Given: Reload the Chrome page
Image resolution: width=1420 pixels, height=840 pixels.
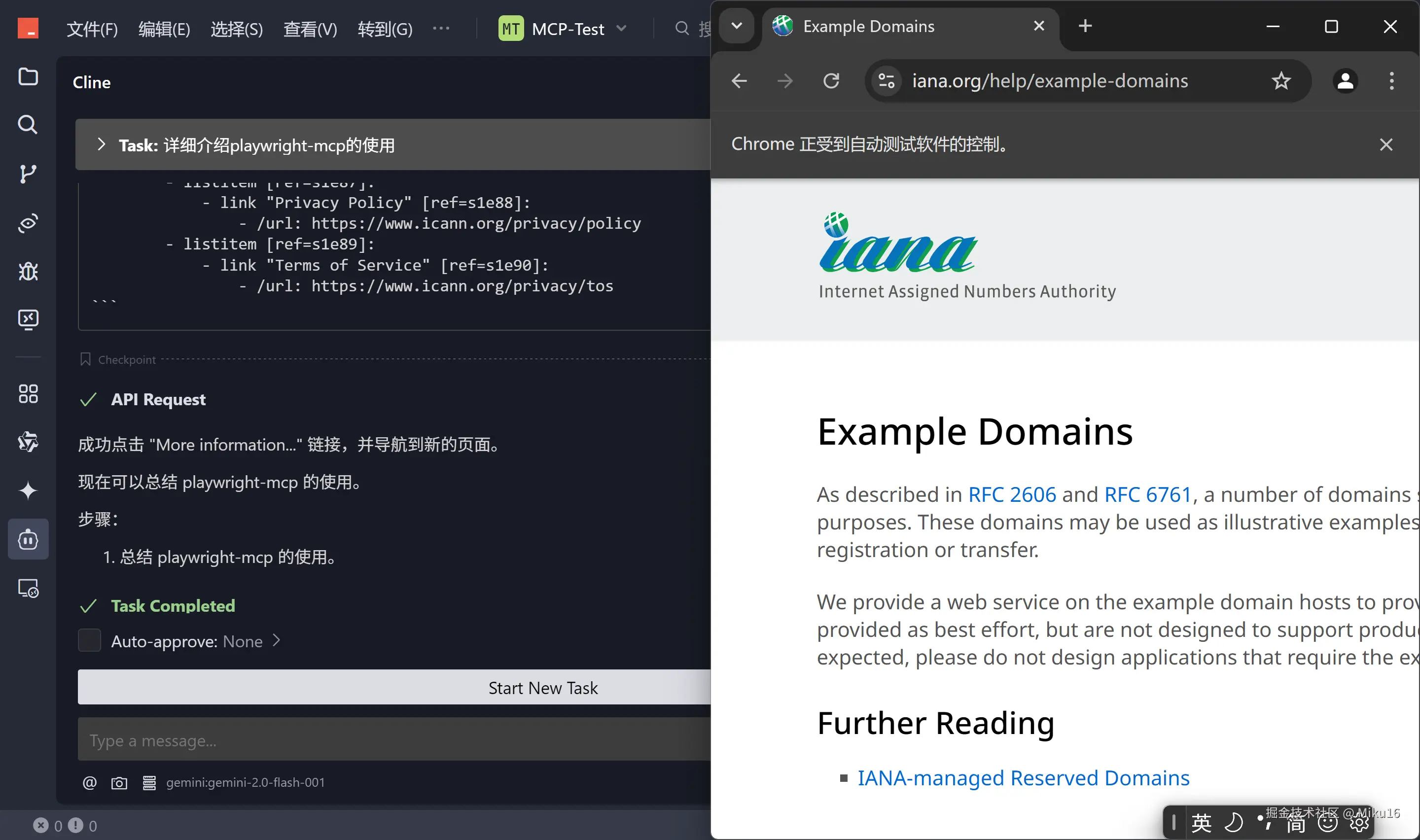Looking at the screenshot, I should [x=831, y=81].
